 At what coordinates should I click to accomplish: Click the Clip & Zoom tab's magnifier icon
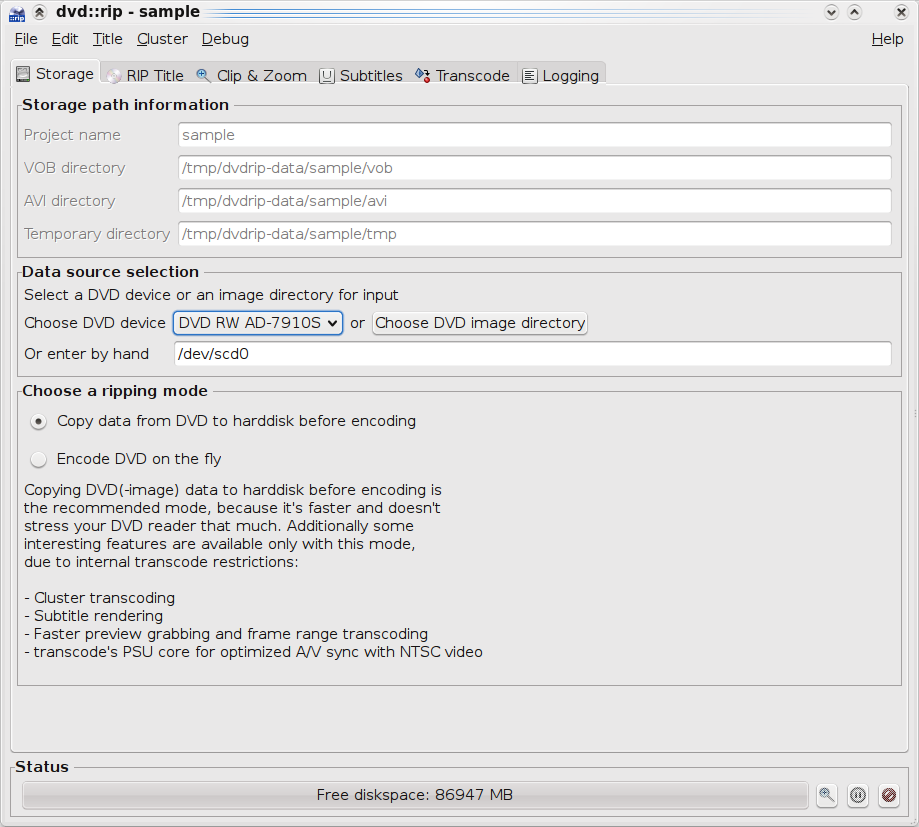click(x=204, y=76)
